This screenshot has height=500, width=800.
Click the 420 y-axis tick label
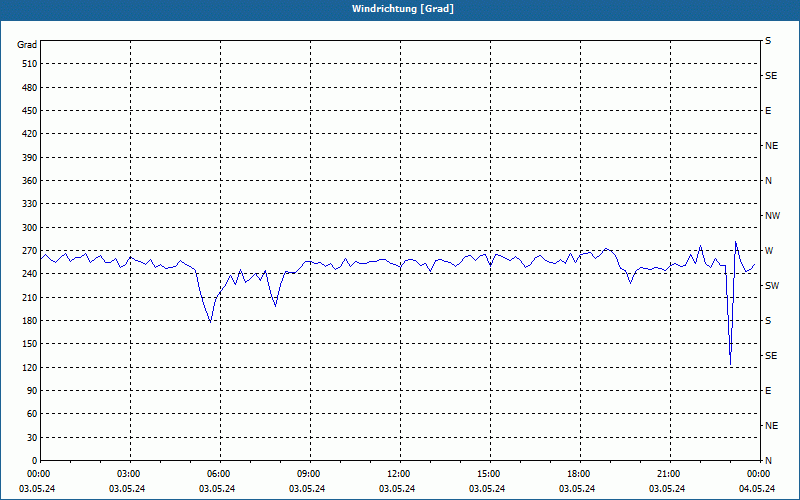[30, 134]
